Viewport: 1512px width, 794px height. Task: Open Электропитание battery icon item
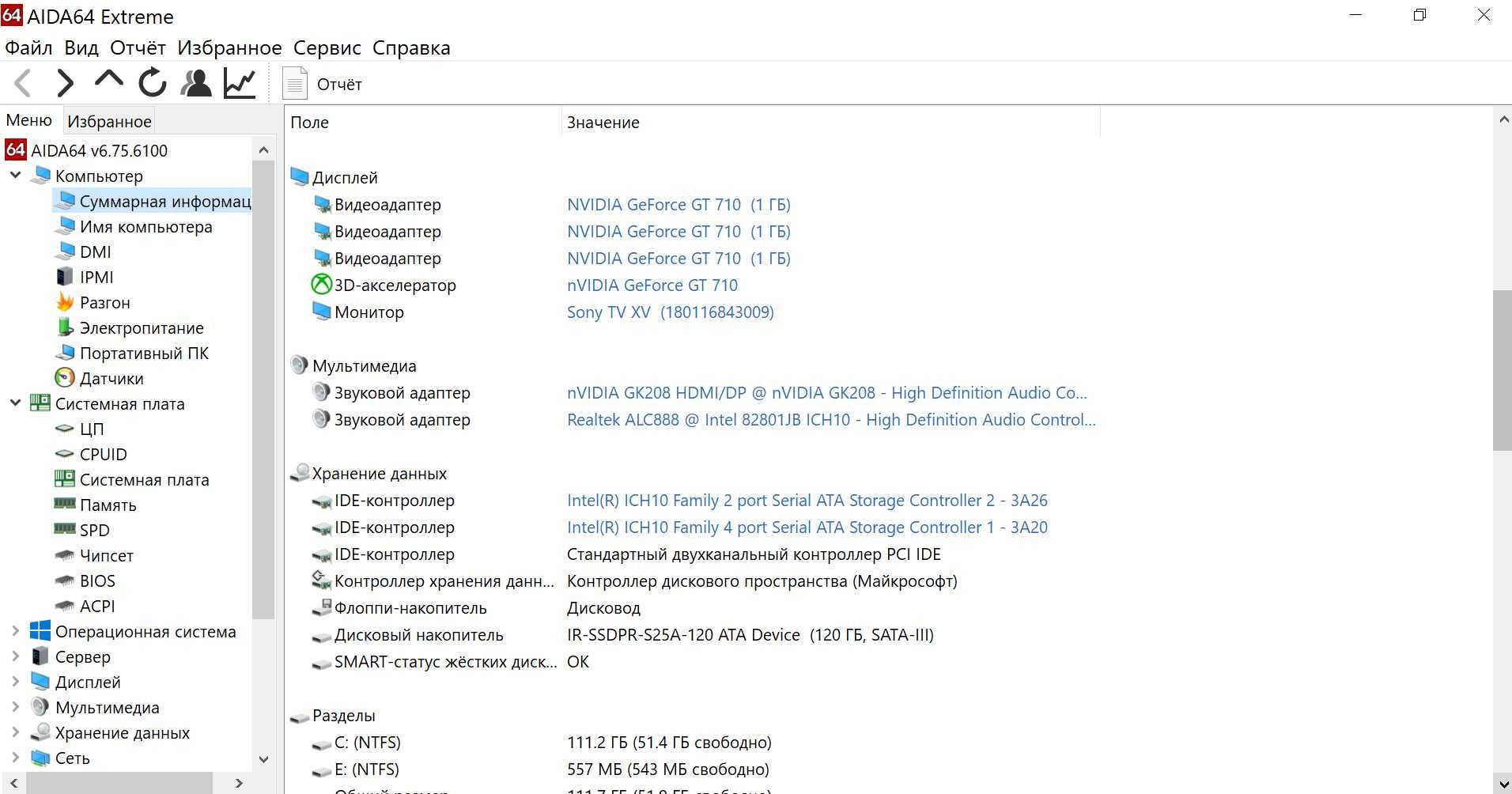tap(65, 327)
